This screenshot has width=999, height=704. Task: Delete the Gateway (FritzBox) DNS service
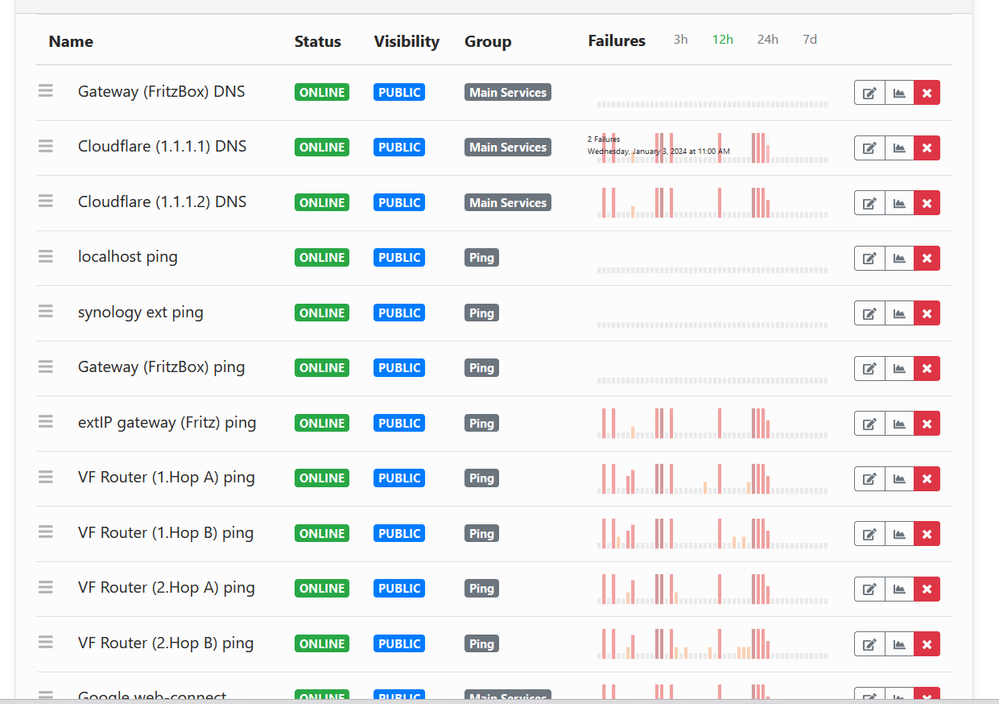(x=927, y=93)
